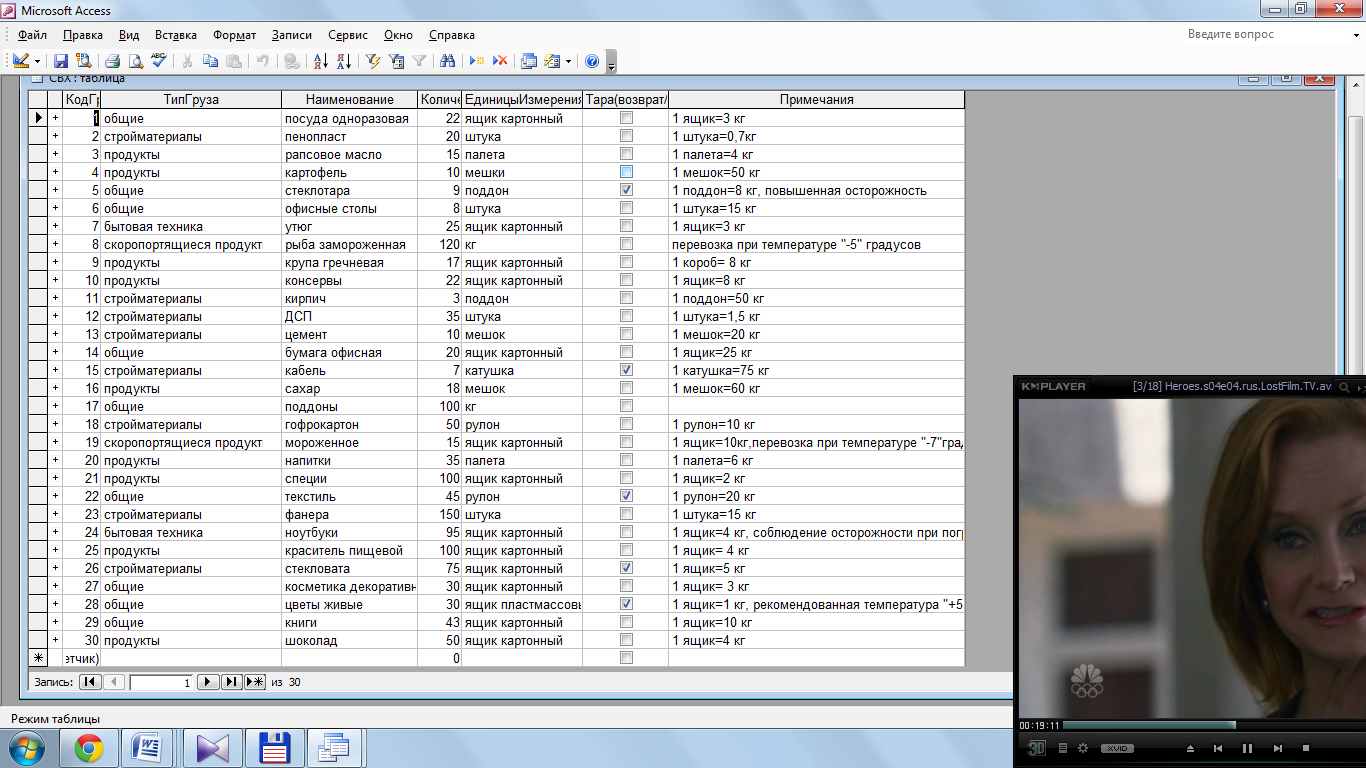Viewport: 1366px width, 768px height.
Task: Go to last record navigation button
Action: click(231, 682)
